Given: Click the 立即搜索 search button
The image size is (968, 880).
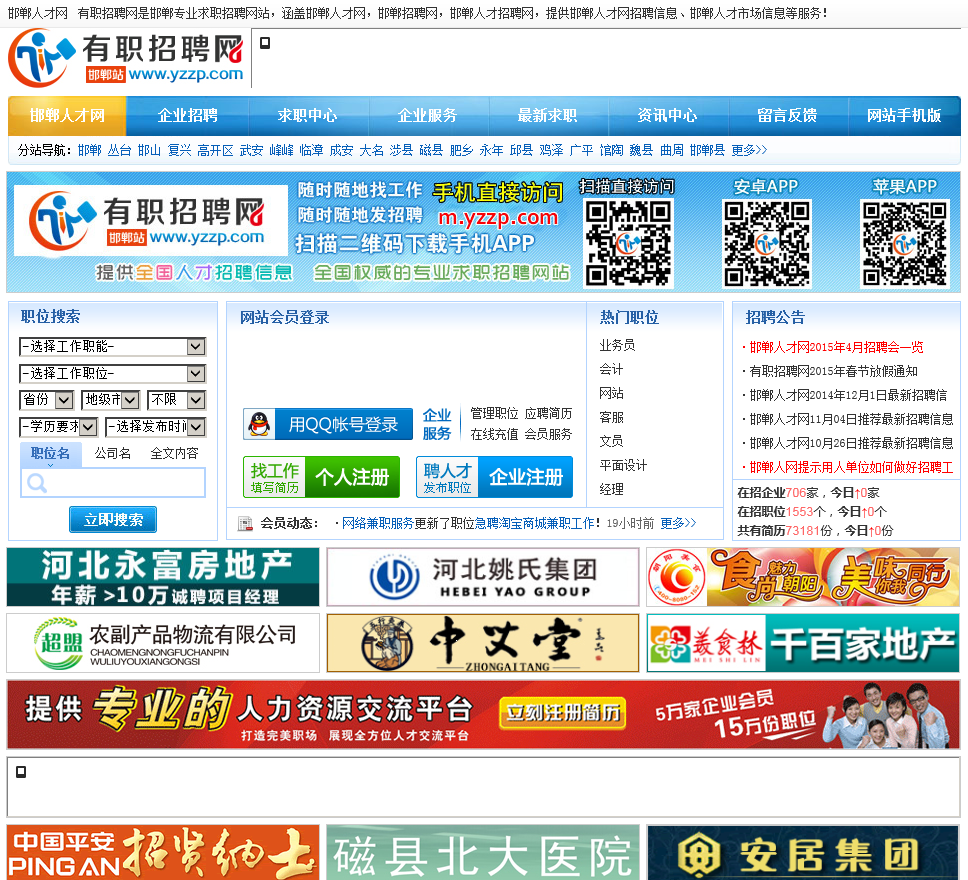Looking at the screenshot, I should tap(113, 520).
